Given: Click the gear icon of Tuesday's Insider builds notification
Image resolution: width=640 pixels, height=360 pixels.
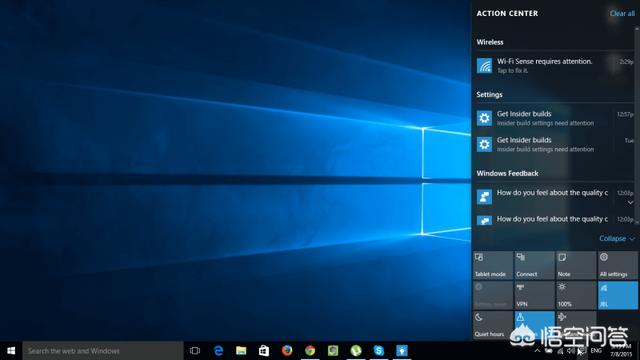Looking at the screenshot, I should point(484,144).
